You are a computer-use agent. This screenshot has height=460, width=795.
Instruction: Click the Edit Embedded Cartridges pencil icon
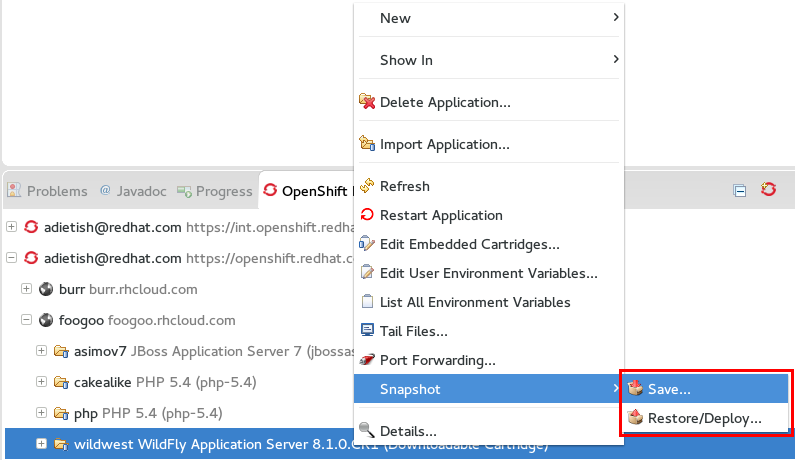pyautogui.click(x=367, y=243)
